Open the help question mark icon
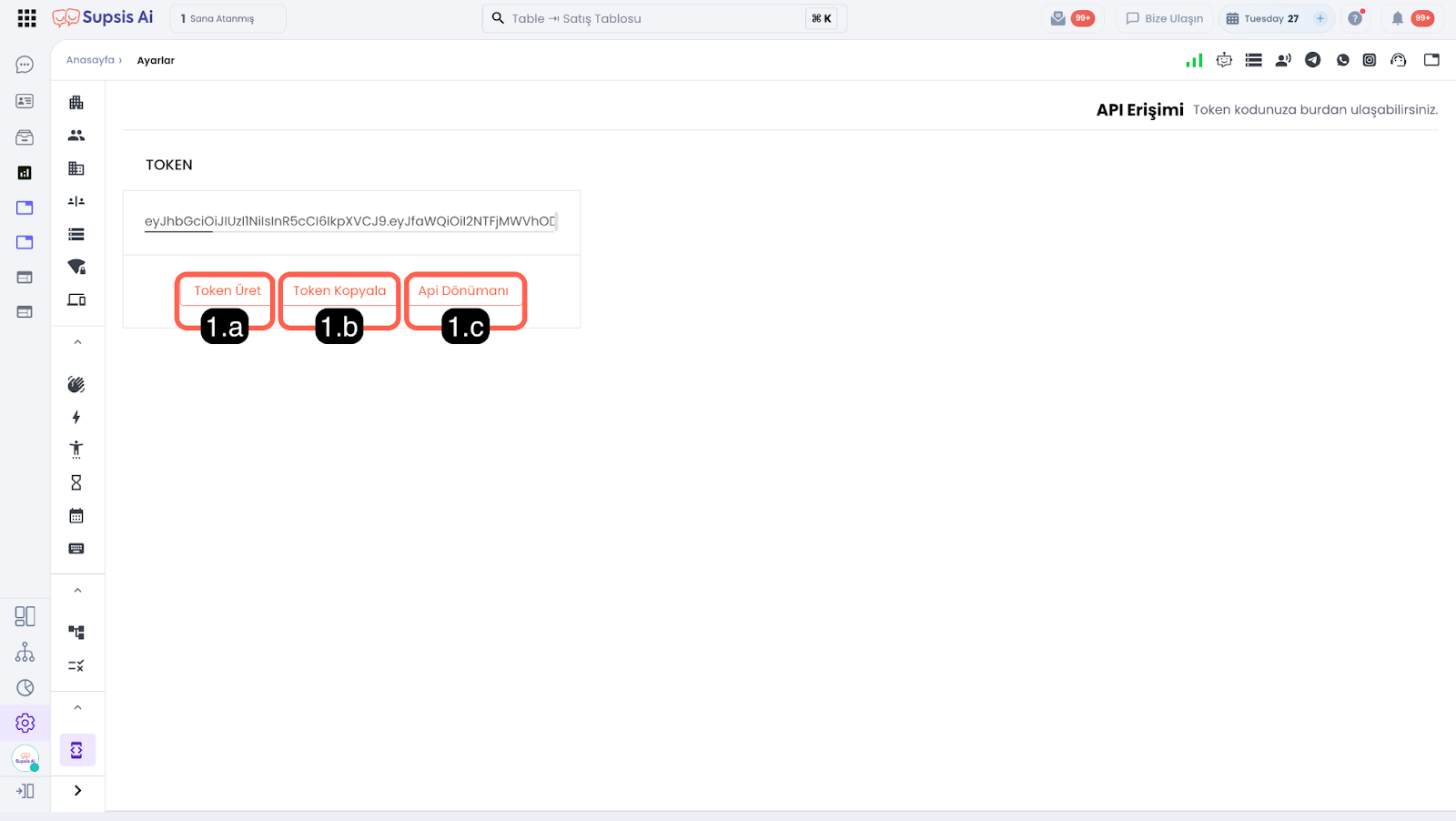This screenshot has height=821, width=1456. (x=1355, y=18)
